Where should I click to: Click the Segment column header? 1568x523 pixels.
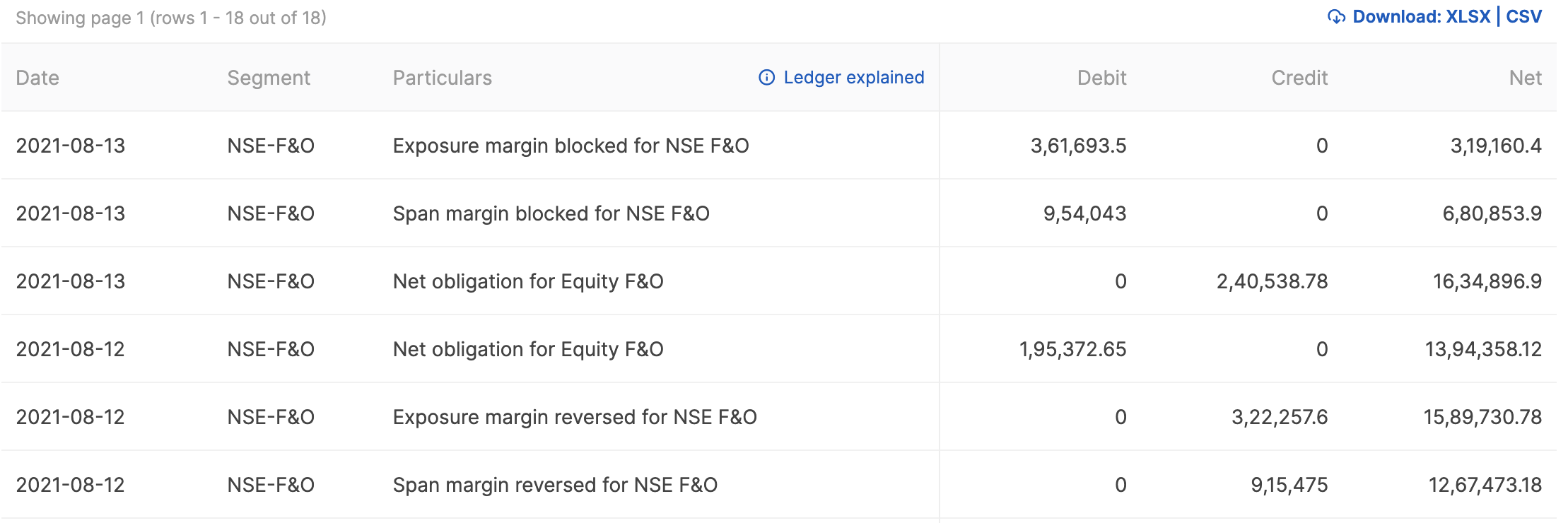[x=269, y=78]
